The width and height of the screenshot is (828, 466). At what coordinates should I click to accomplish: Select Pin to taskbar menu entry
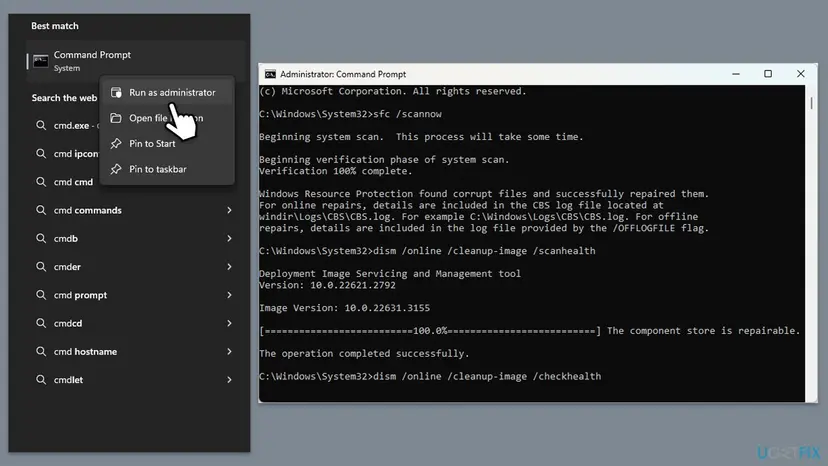pyautogui.click(x=167, y=169)
